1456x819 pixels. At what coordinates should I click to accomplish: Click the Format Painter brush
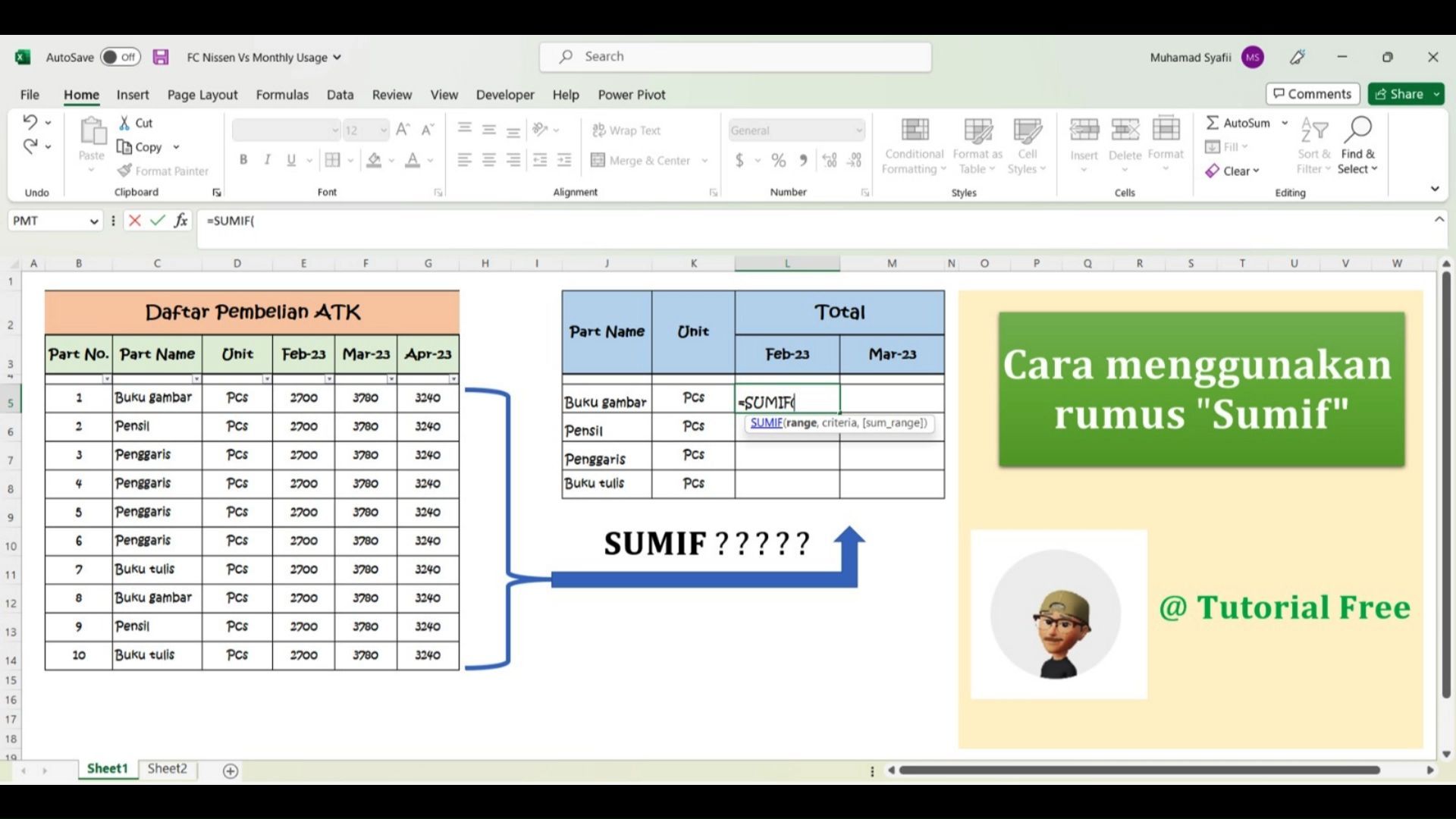point(125,171)
